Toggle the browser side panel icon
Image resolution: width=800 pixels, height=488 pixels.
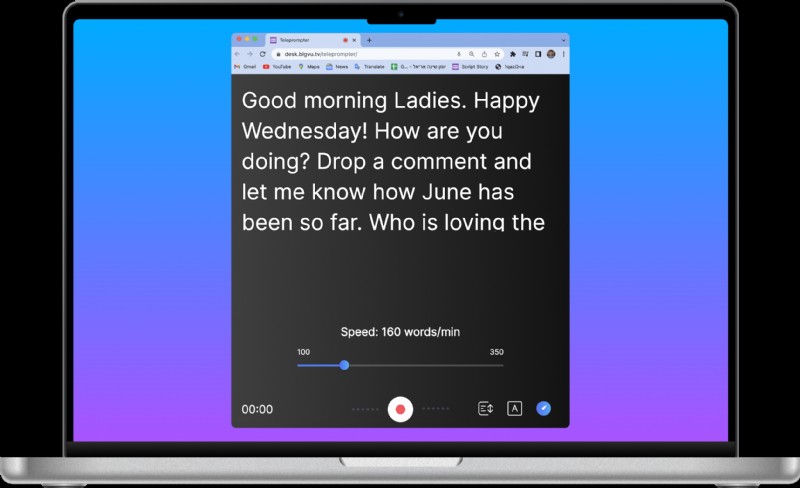(x=538, y=54)
